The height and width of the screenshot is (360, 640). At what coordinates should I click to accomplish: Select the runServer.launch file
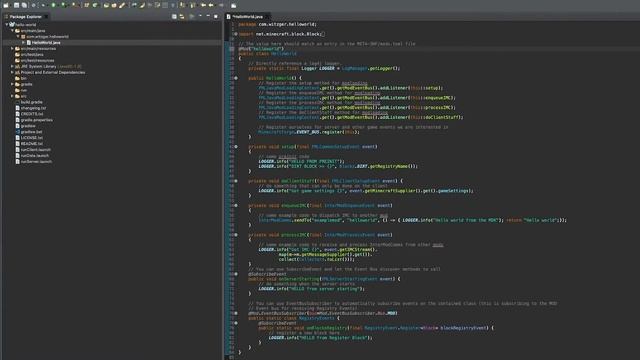33,161
